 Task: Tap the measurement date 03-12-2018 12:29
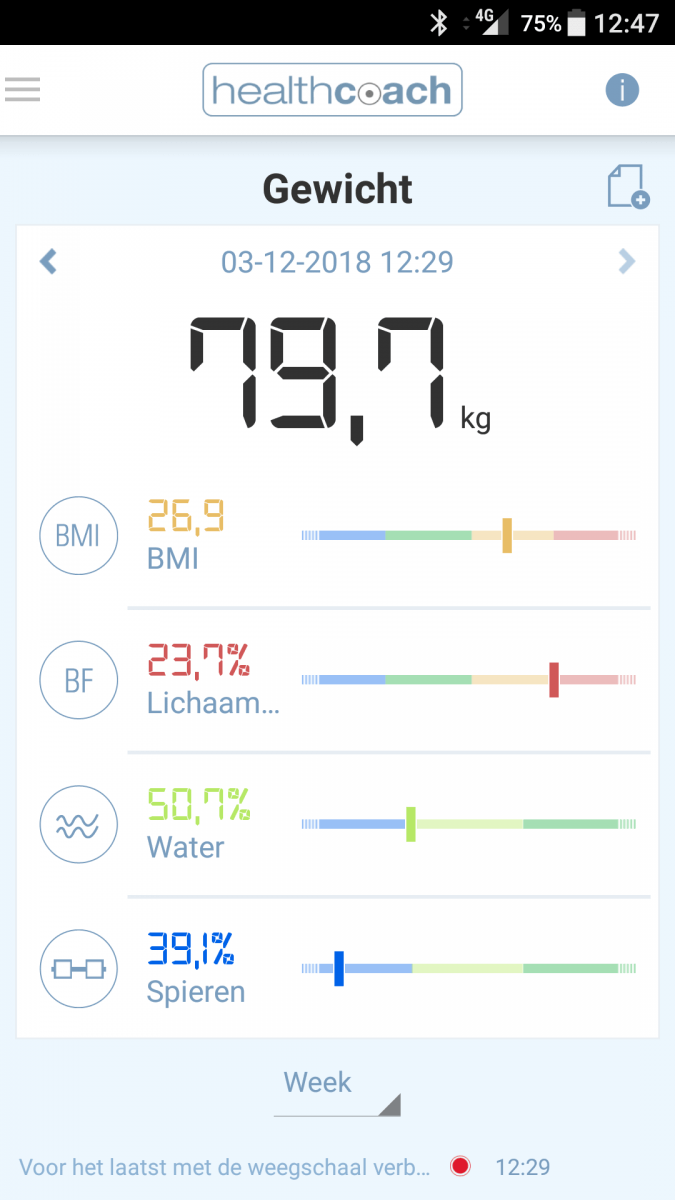[337, 262]
